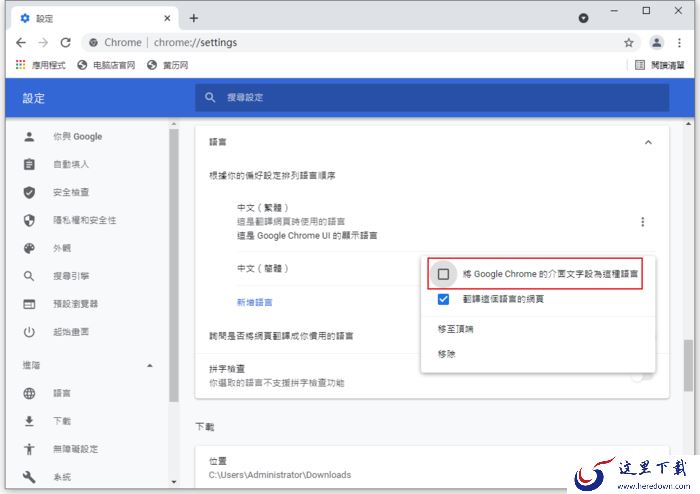Click the sidebar scroll up arrow

[174, 124]
